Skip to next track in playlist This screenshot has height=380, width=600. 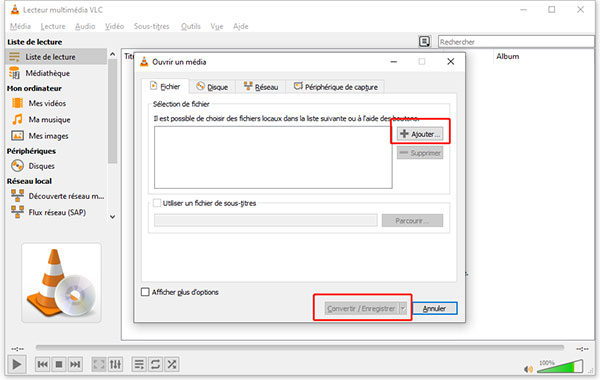click(x=75, y=364)
